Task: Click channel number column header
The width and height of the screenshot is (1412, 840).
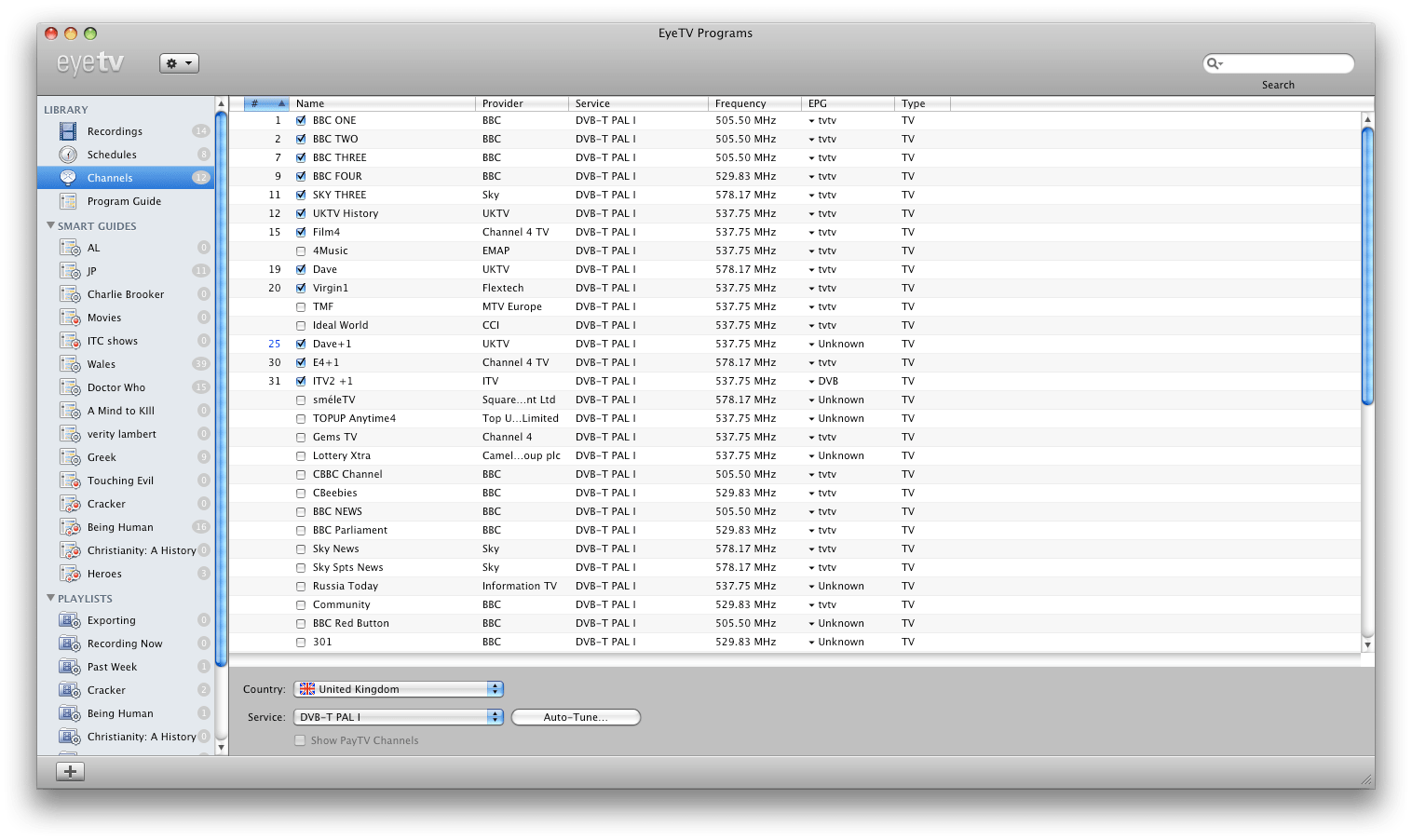Action: coord(266,103)
